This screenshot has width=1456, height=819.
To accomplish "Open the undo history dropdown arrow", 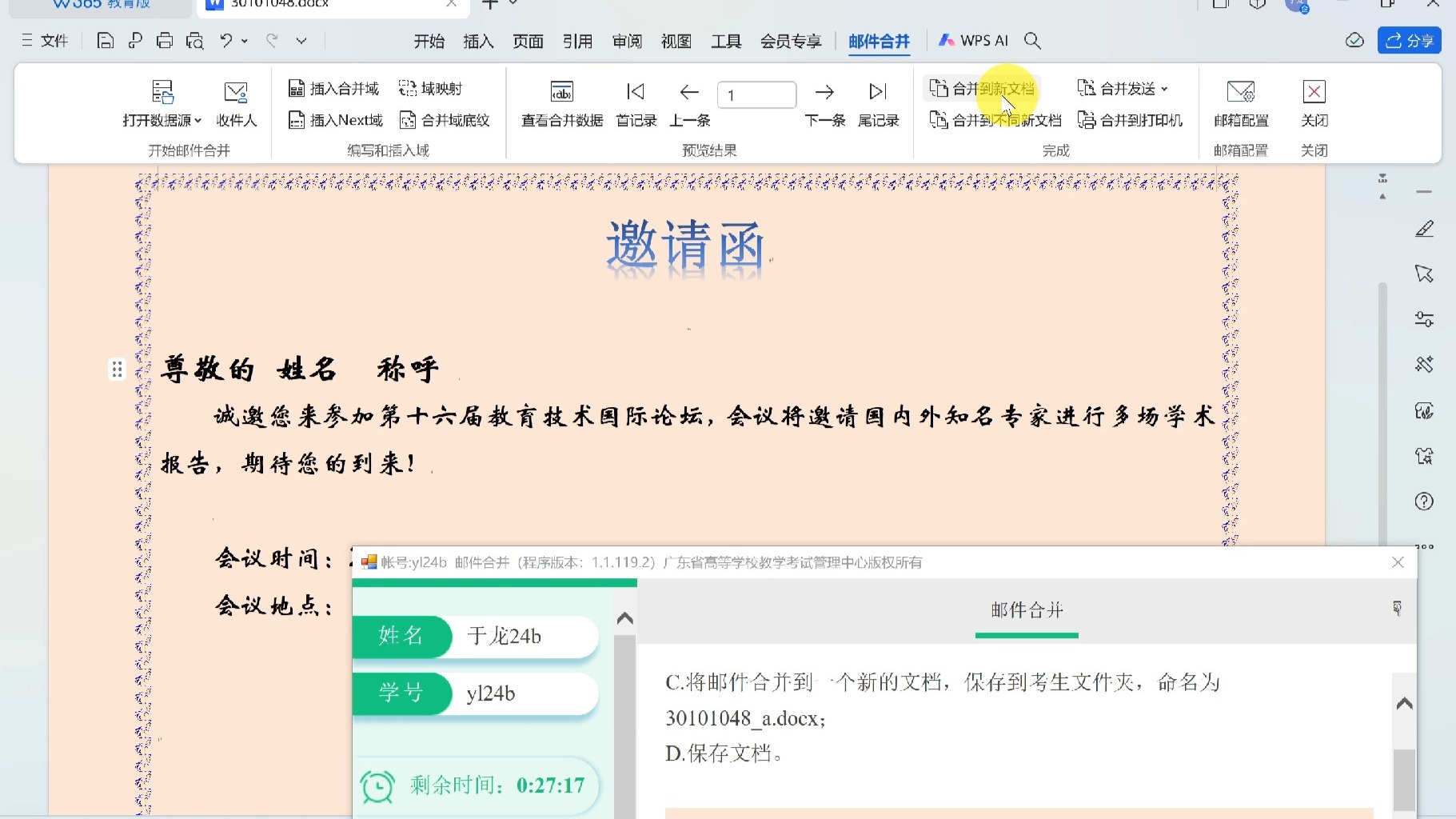I will 245,41.
